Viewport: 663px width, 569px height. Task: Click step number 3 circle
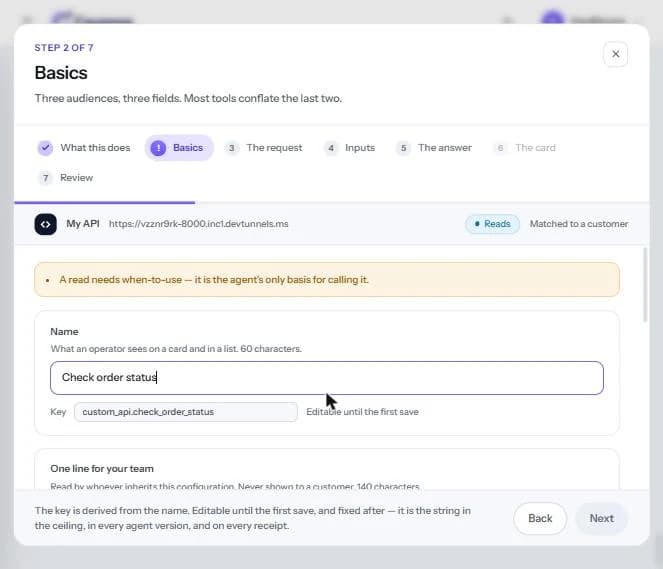pos(231,148)
